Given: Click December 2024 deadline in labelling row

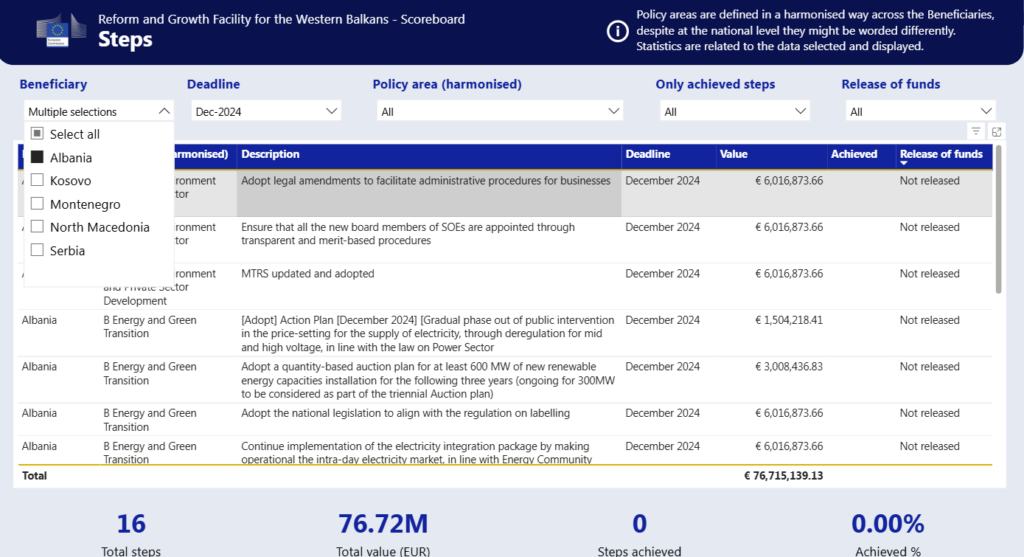Looking at the screenshot, I should [x=662, y=413].
